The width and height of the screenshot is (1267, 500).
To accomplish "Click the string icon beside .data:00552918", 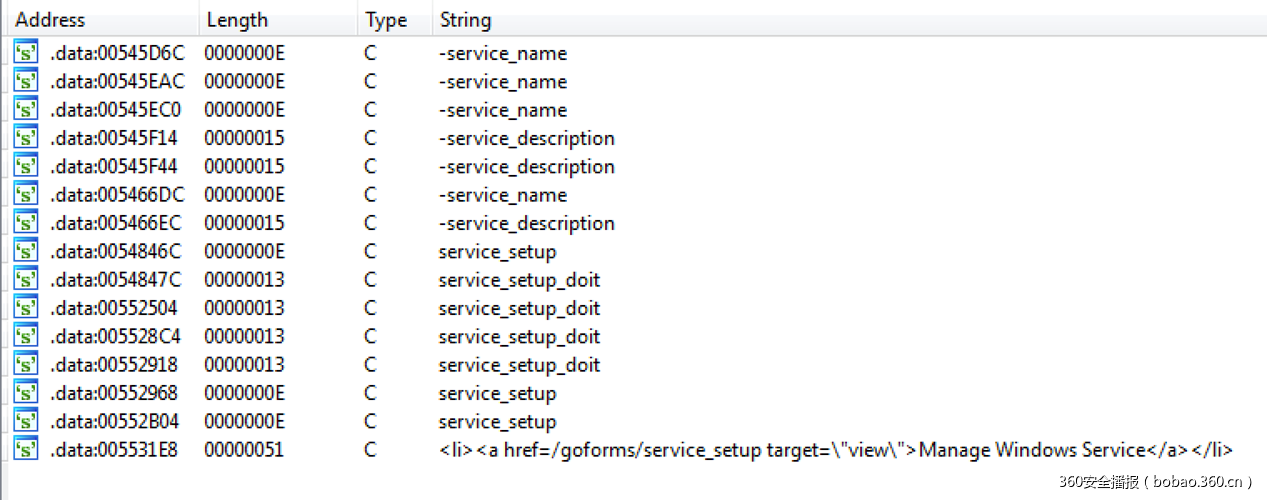I will 26,365.
